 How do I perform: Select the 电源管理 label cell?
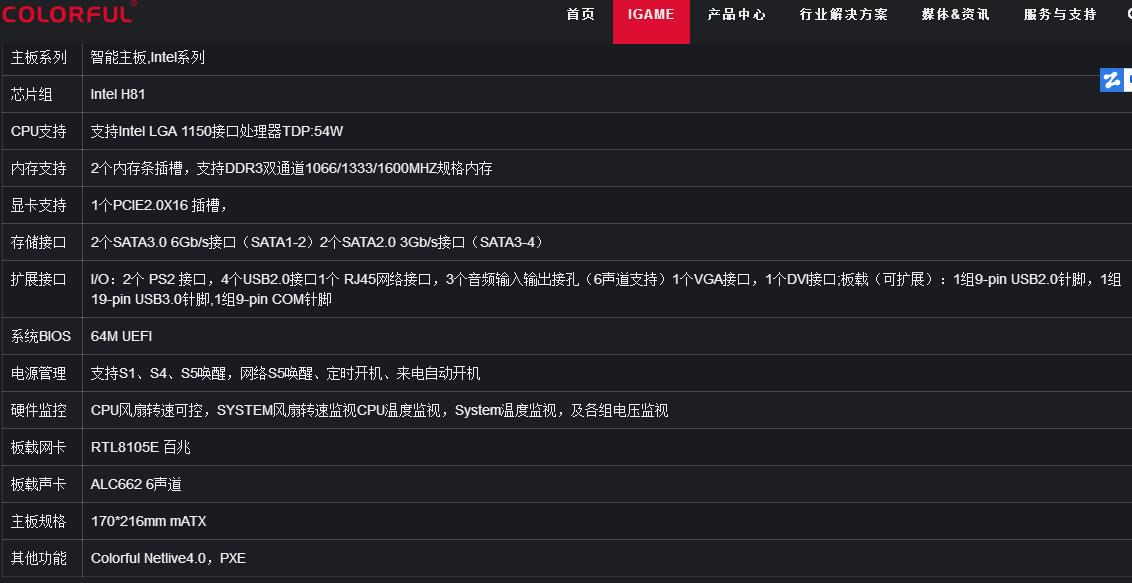41,373
